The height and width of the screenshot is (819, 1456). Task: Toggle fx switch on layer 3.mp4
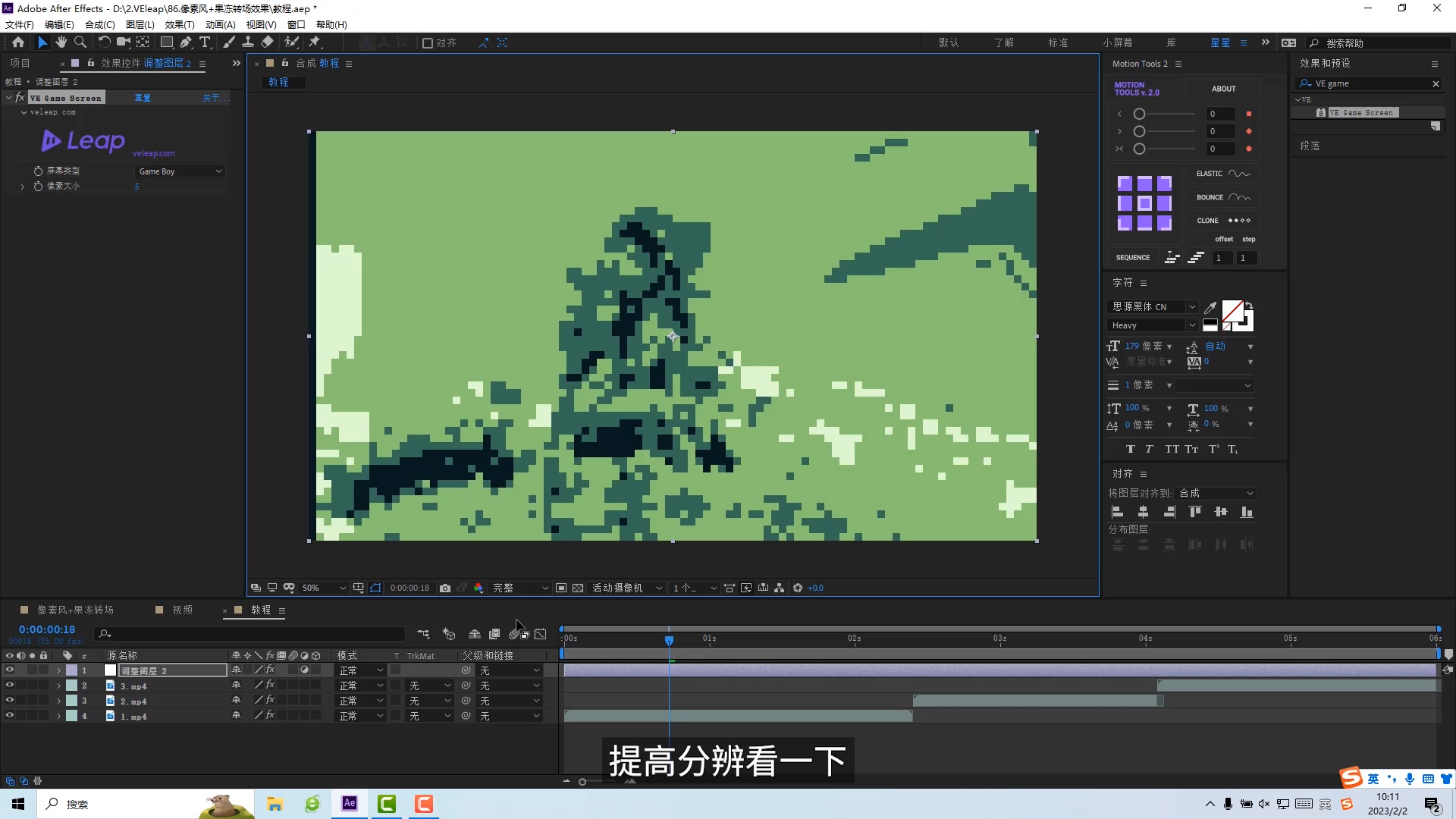point(271,686)
